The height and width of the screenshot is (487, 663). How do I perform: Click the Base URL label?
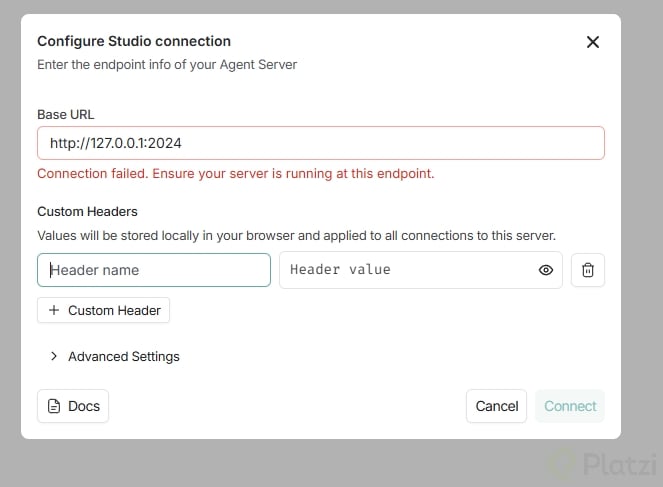[x=66, y=114]
